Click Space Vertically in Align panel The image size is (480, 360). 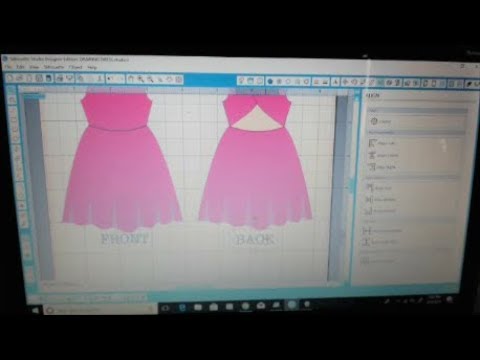381,242
